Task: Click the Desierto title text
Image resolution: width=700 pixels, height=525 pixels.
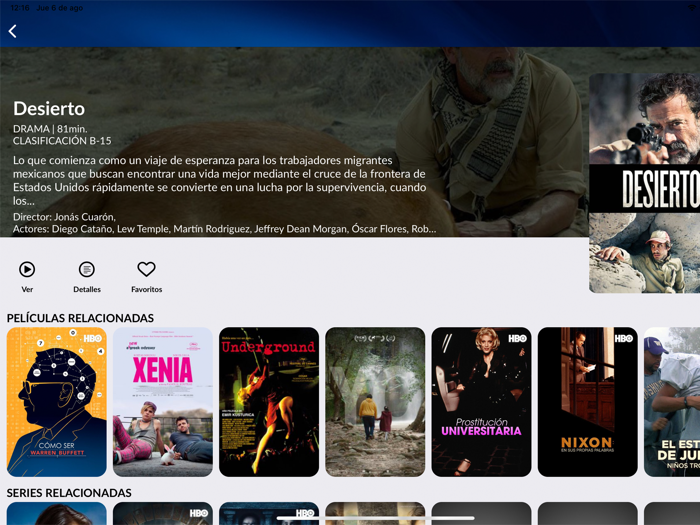Action: (x=49, y=108)
